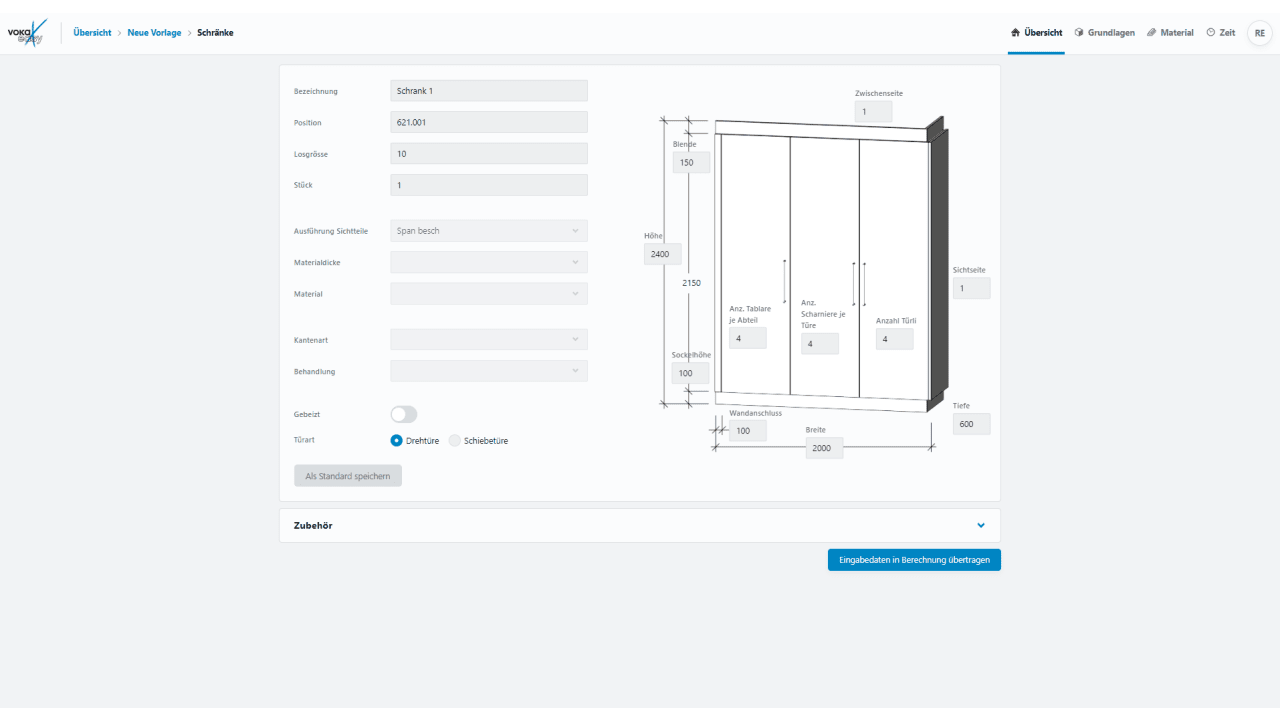Viewport: 1280px width, 720px height.
Task: Open the Zeit tab
Action: [1220, 33]
